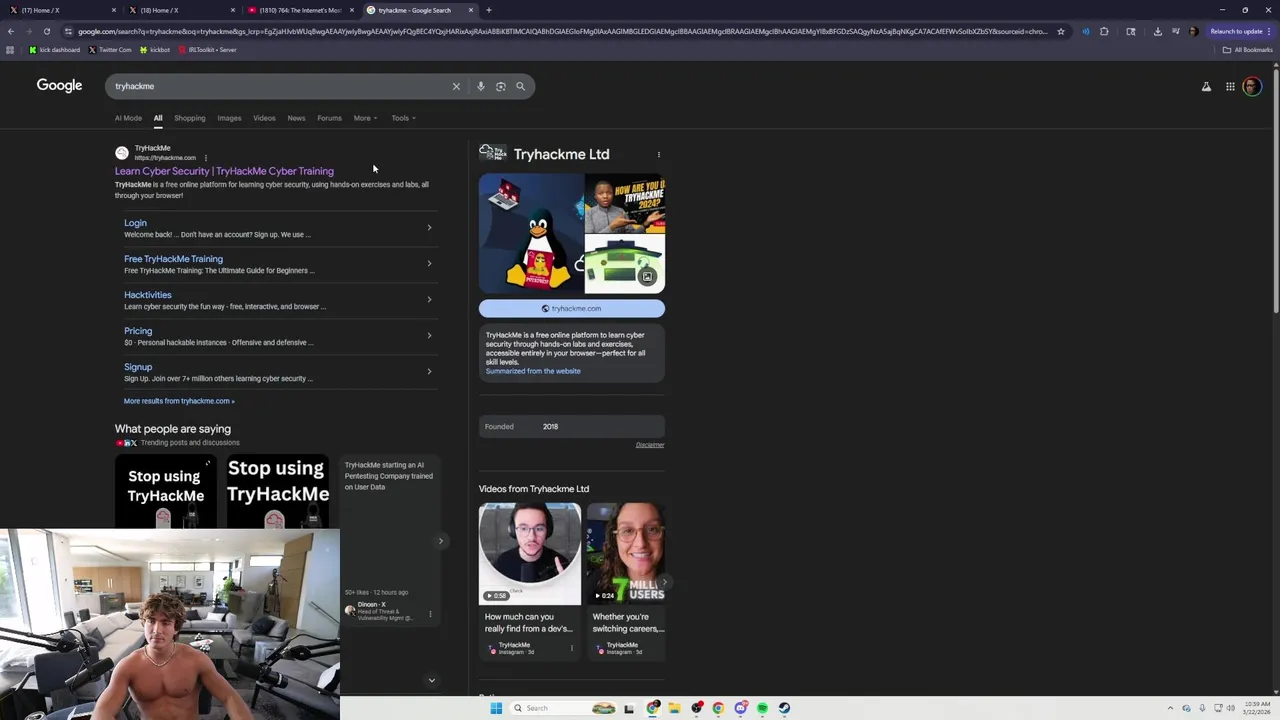Expand Pricing sitelink chevron

429,336
